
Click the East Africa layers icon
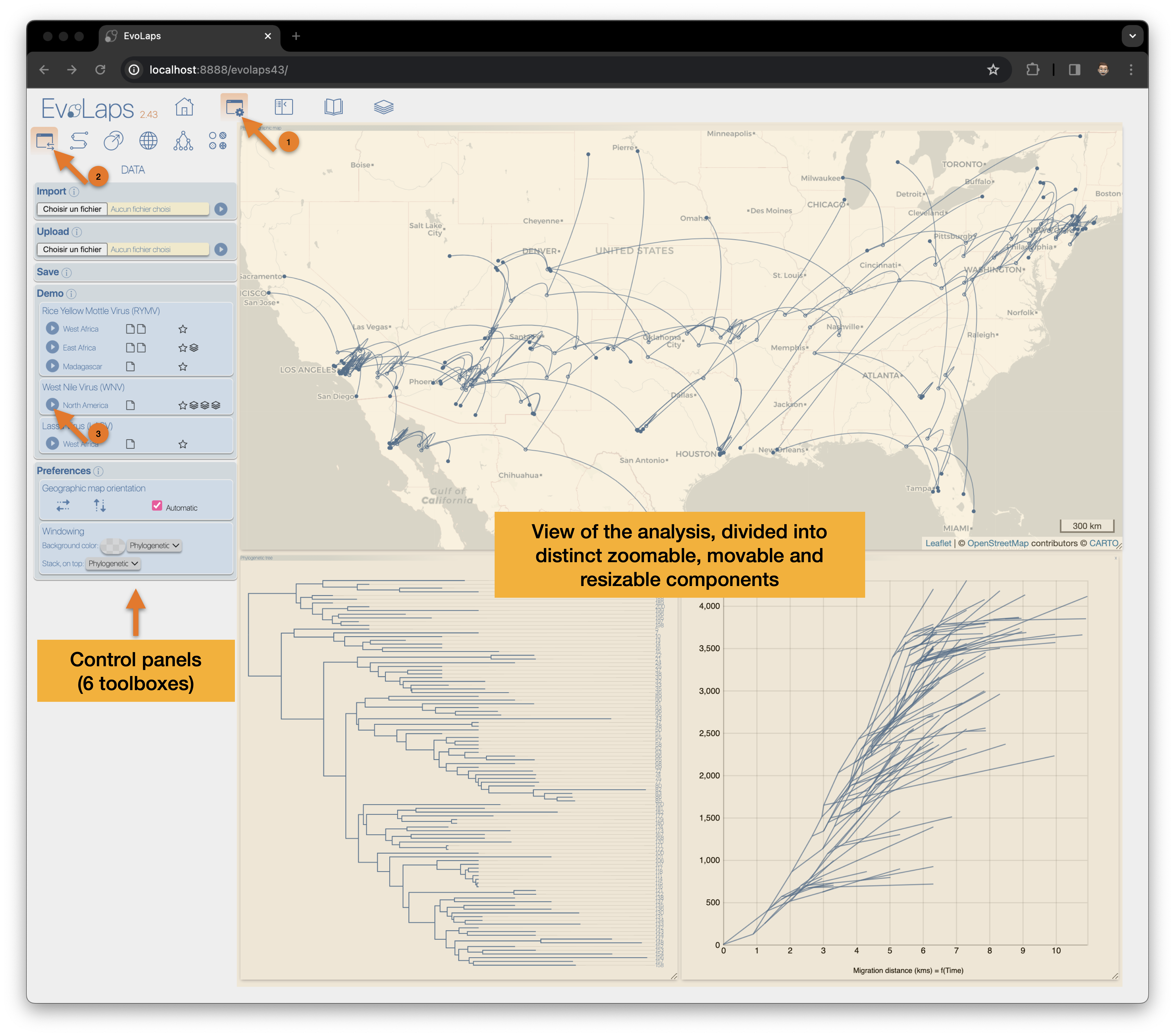[x=194, y=348]
